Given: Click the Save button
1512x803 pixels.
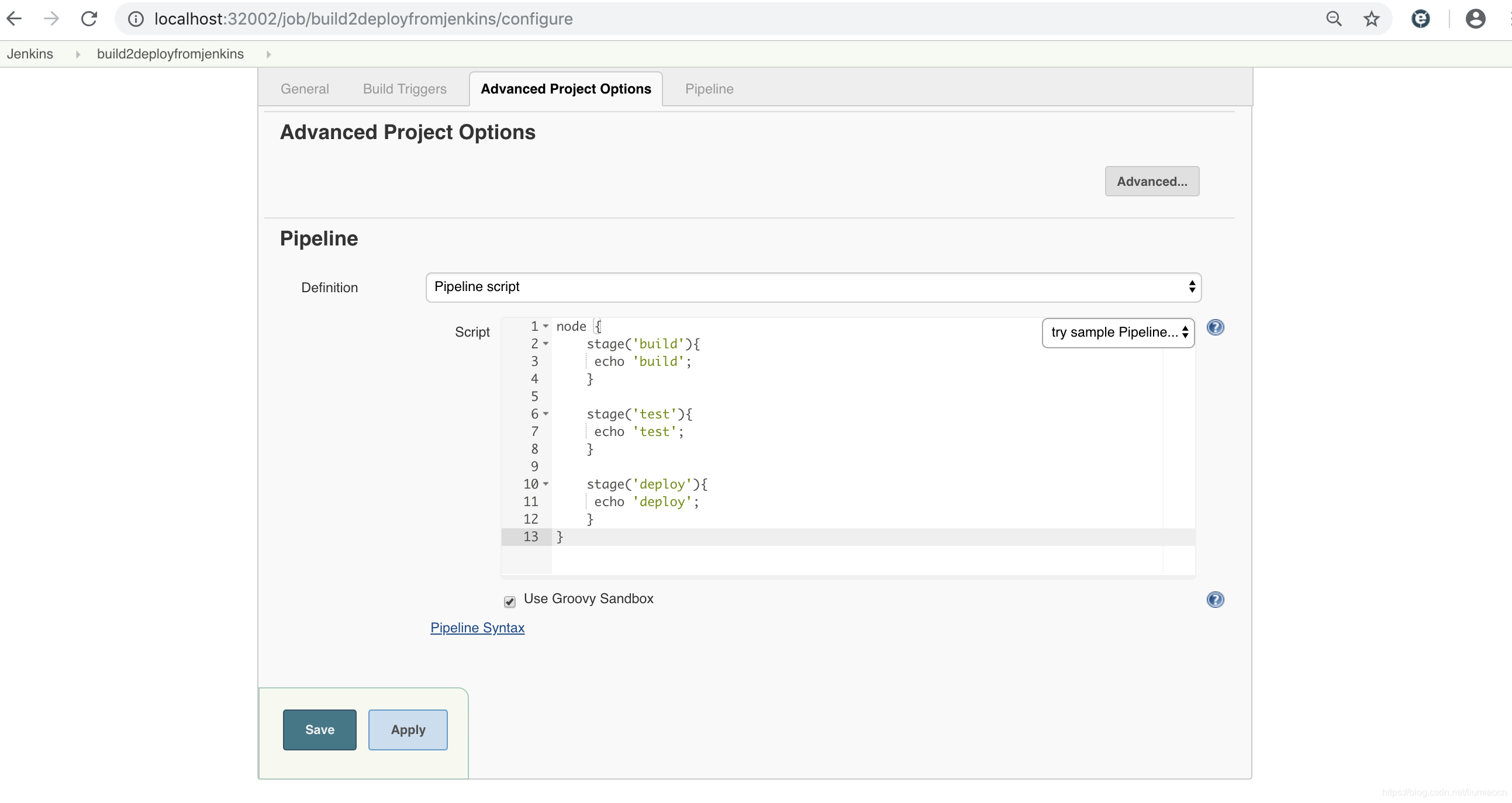Looking at the screenshot, I should coord(319,729).
